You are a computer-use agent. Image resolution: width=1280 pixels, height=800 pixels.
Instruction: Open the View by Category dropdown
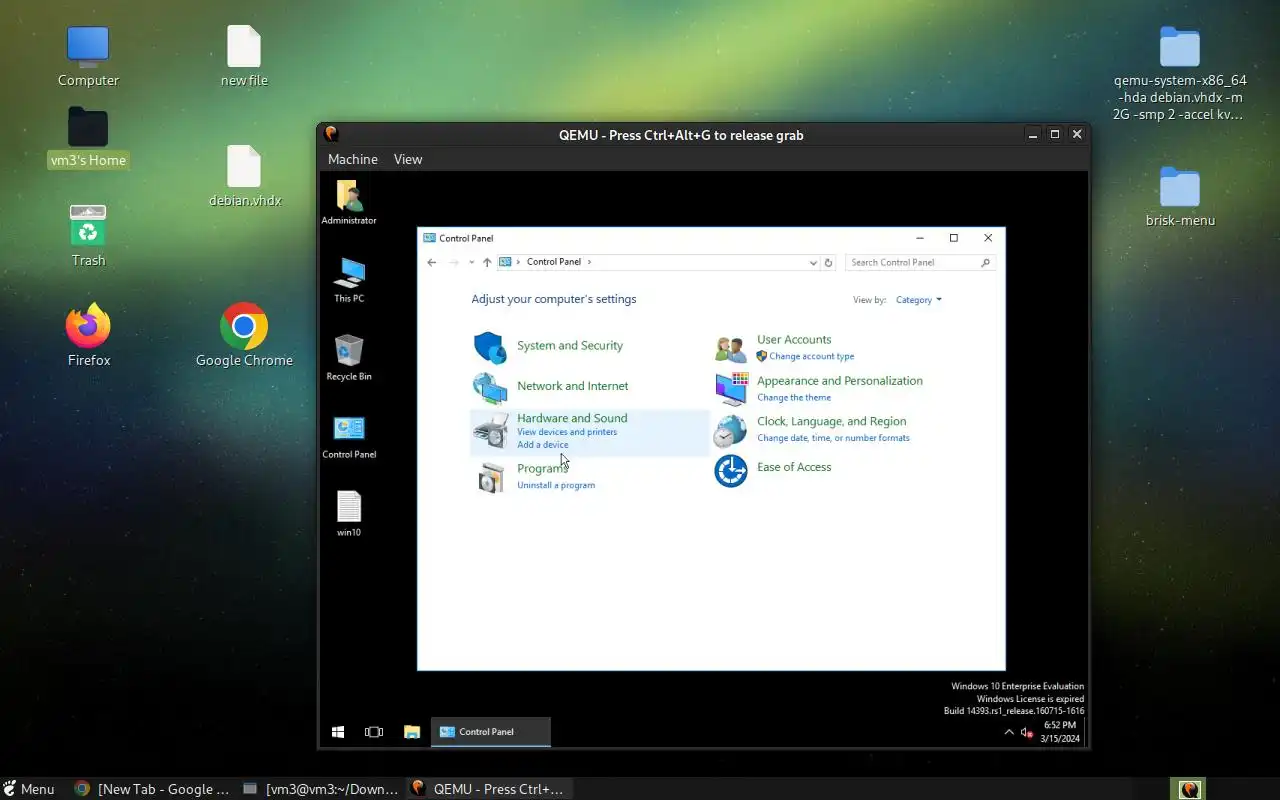[918, 300]
